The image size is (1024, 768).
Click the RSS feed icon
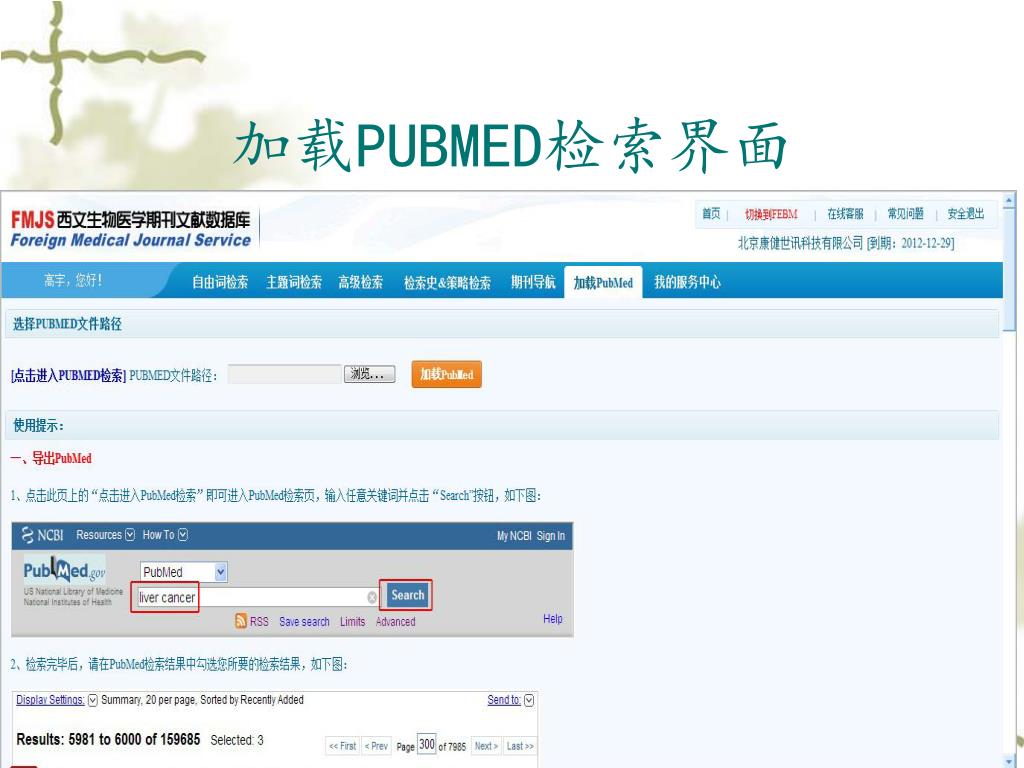pyautogui.click(x=241, y=621)
